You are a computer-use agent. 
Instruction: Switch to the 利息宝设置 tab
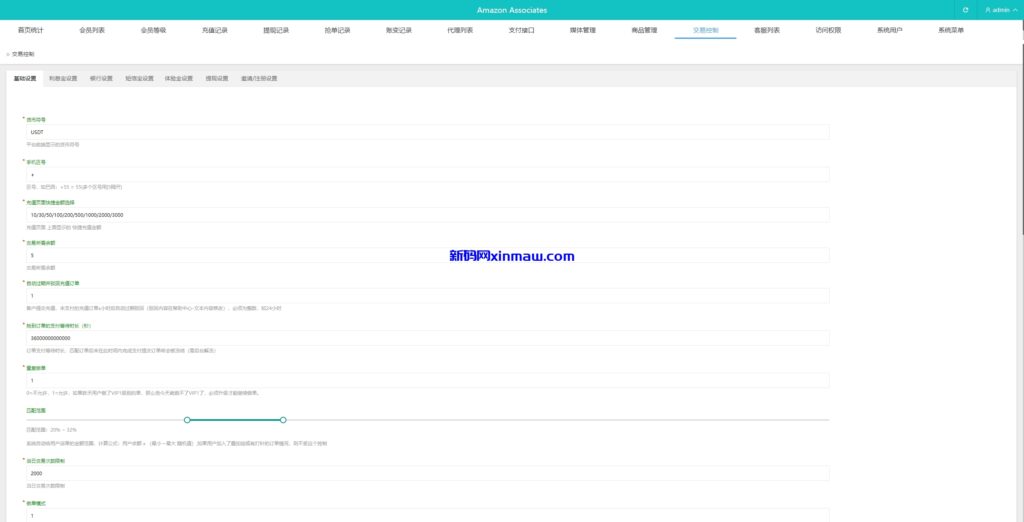pyautogui.click(x=63, y=77)
